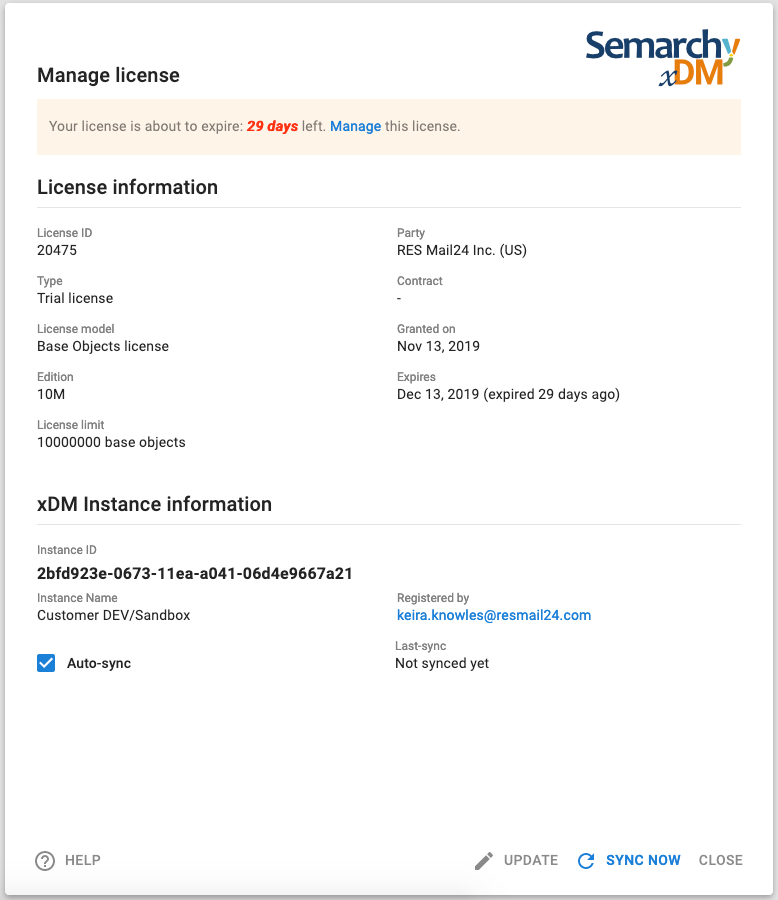The width and height of the screenshot is (778, 900).
Task: Click the HELP button label
Action: pyautogui.click(x=83, y=860)
